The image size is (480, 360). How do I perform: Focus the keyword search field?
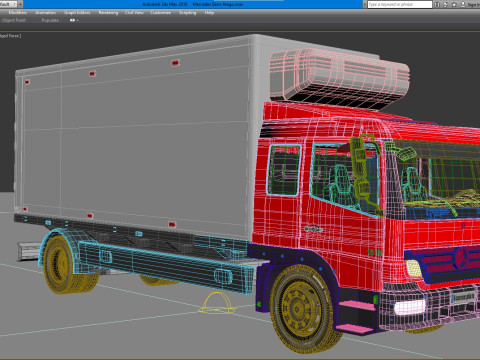tap(400, 4)
